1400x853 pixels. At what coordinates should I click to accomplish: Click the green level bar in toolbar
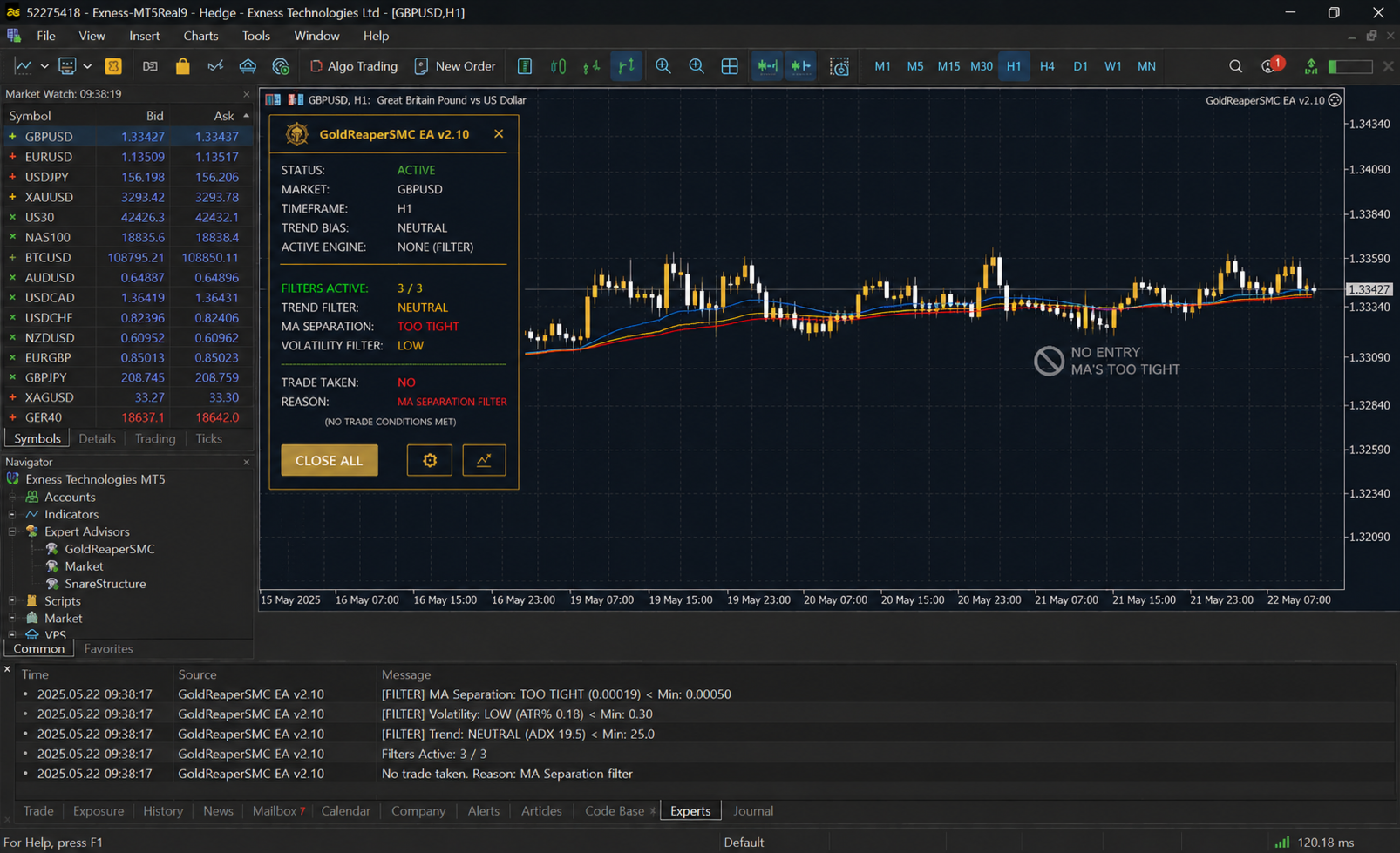pyautogui.click(x=1349, y=66)
